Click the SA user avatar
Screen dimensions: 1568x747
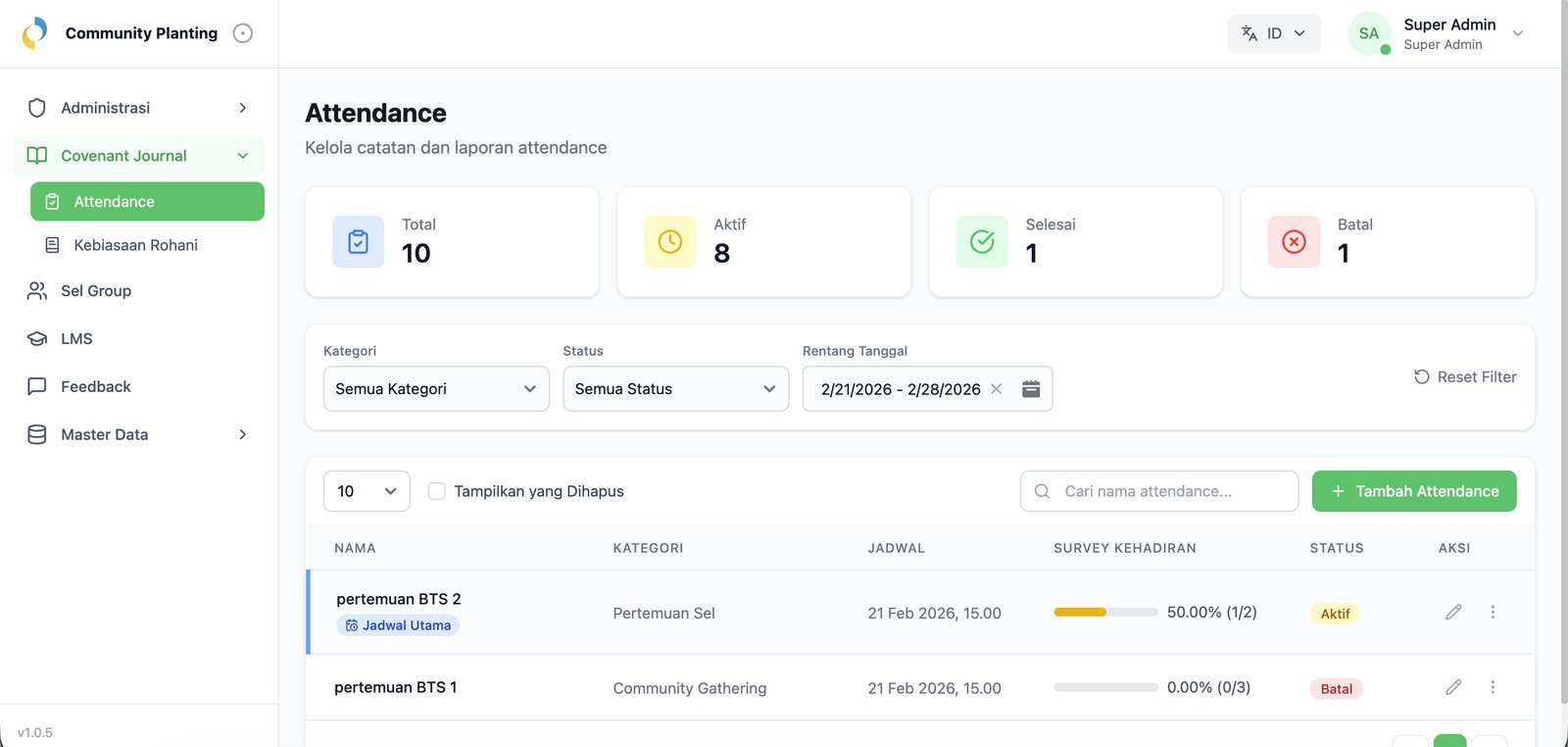click(1369, 33)
